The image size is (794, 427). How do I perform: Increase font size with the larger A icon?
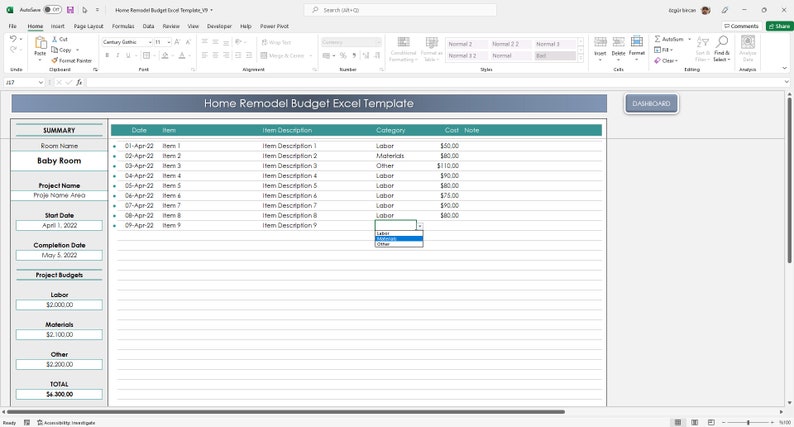[x=177, y=42]
